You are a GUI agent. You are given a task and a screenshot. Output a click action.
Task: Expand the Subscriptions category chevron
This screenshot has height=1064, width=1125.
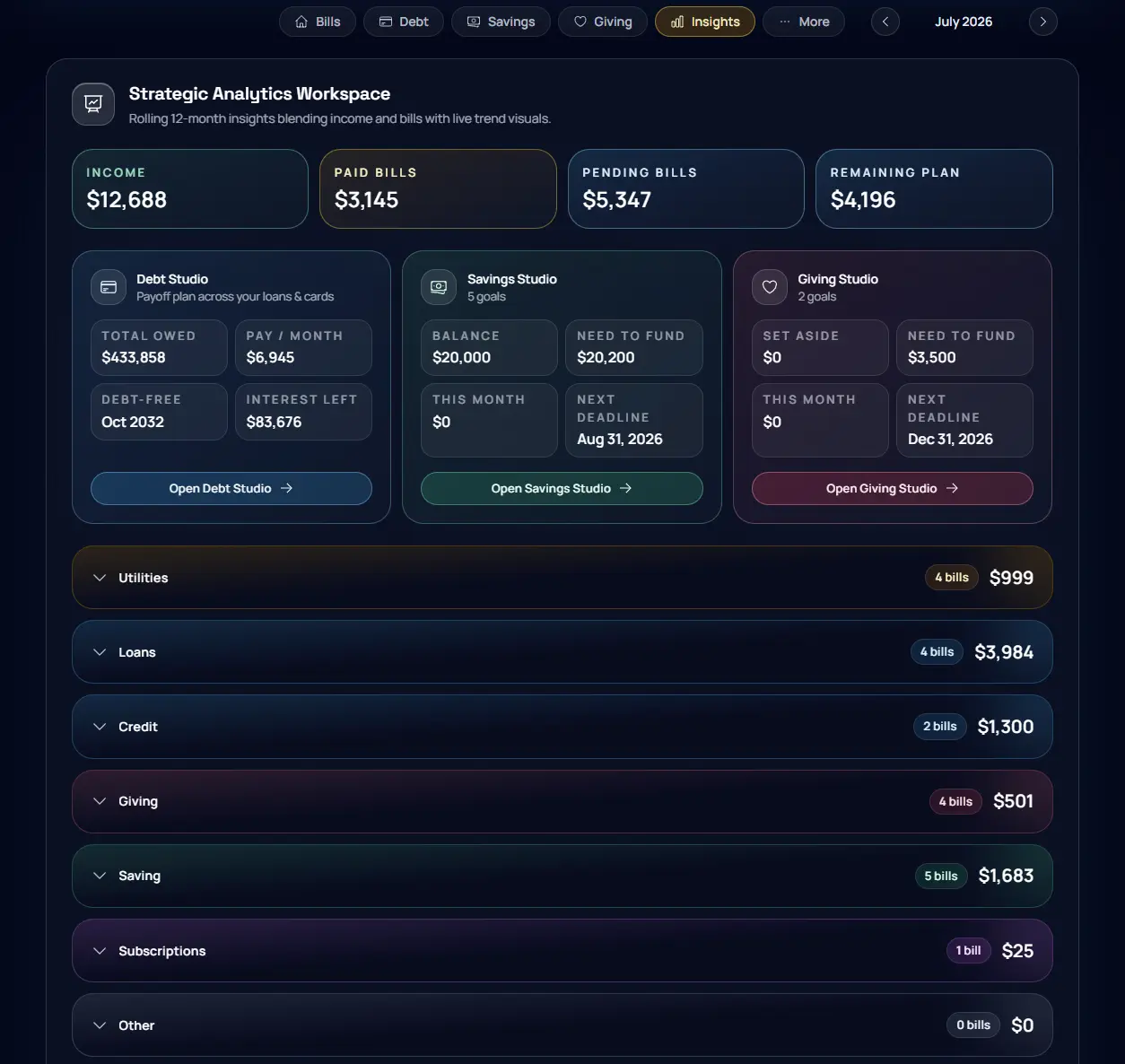tap(100, 951)
